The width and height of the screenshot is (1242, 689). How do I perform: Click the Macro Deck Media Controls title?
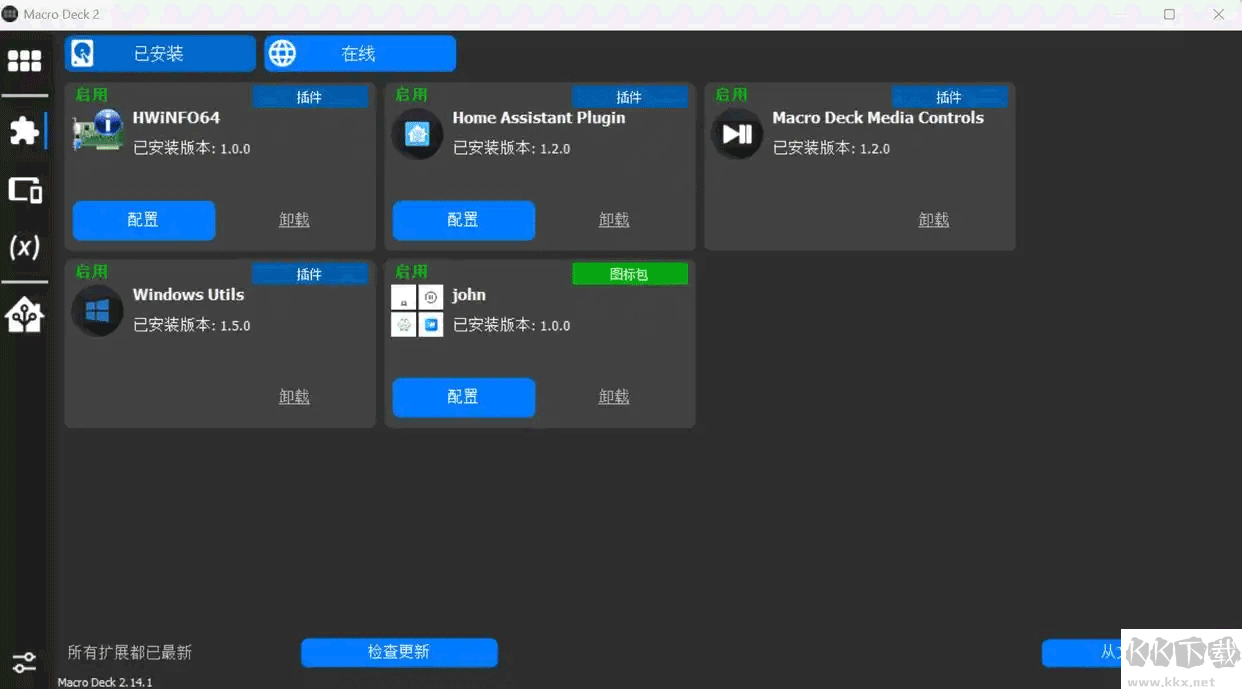click(x=878, y=118)
